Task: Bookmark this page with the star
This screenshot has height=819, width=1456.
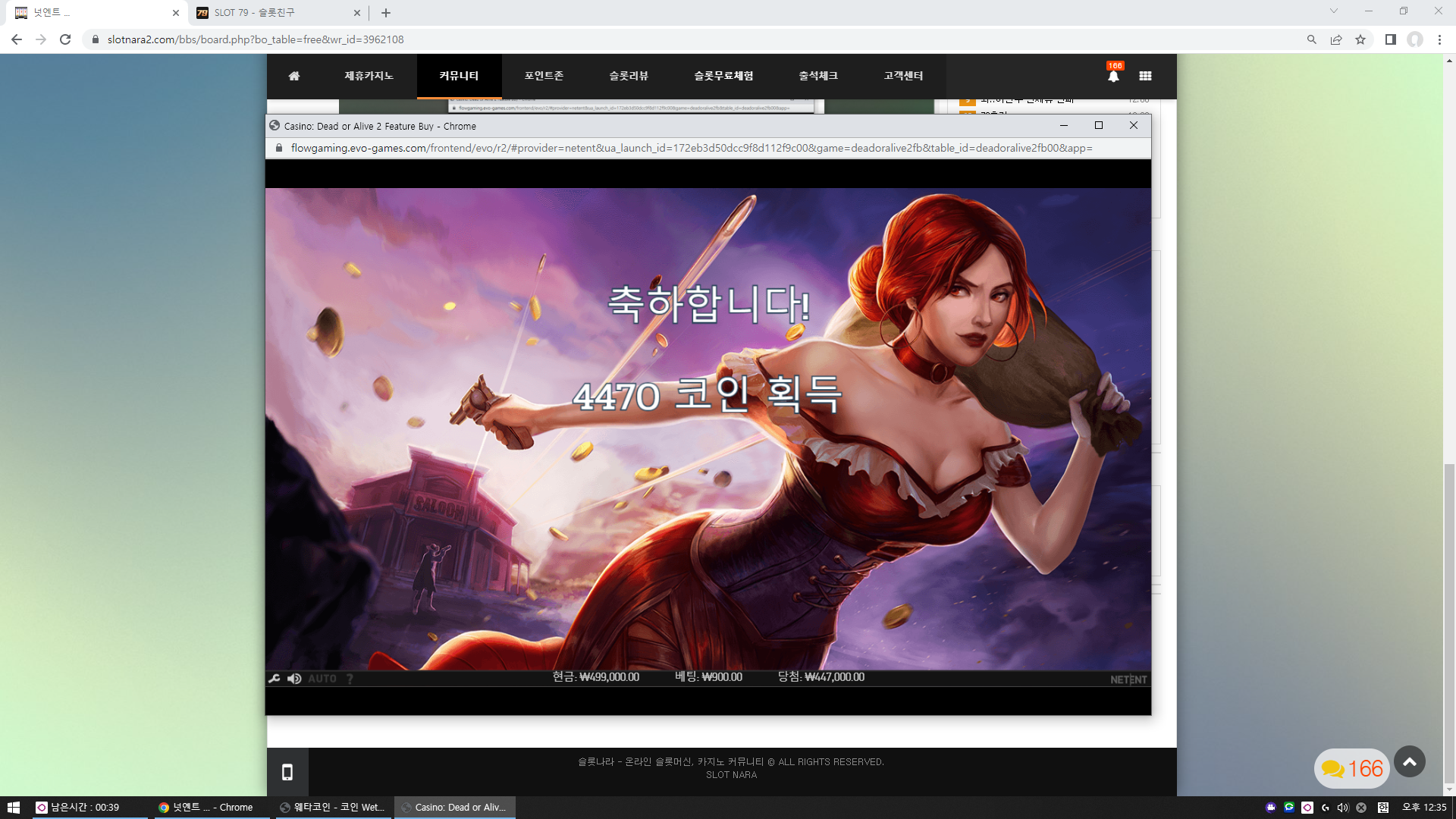Action: pos(1360,39)
